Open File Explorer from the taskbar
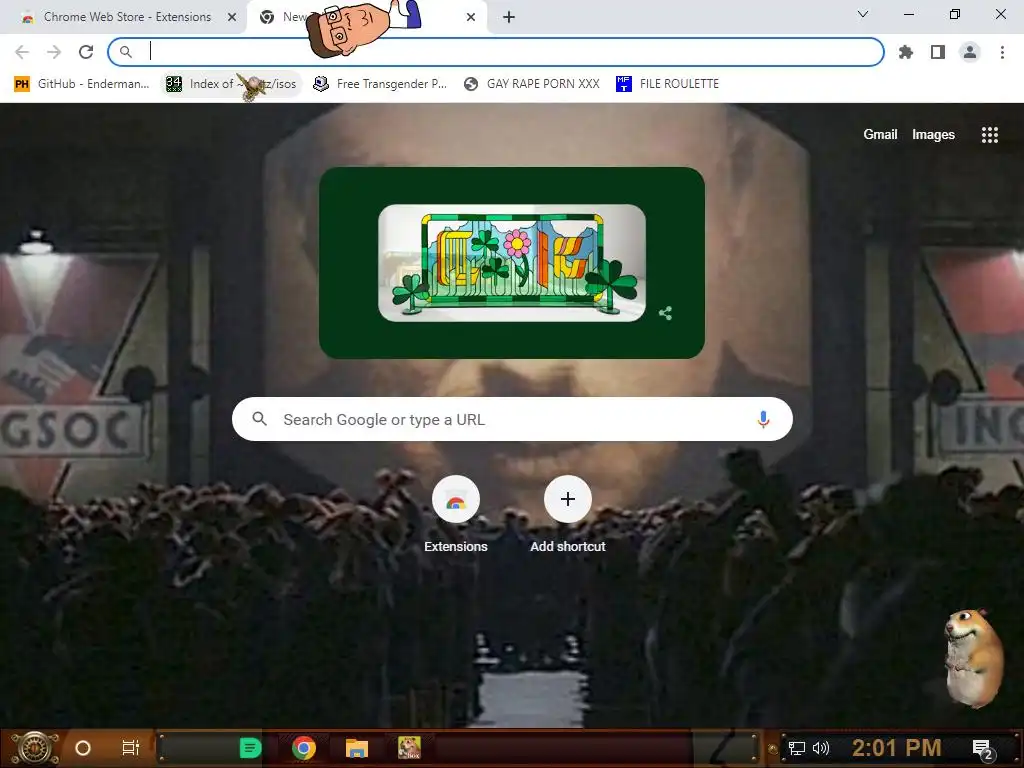Screen dimensions: 1024x768 357,748
